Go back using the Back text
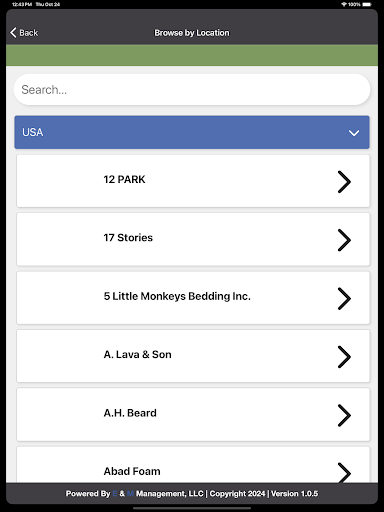The height and width of the screenshot is (512, 384). [29, 33]
